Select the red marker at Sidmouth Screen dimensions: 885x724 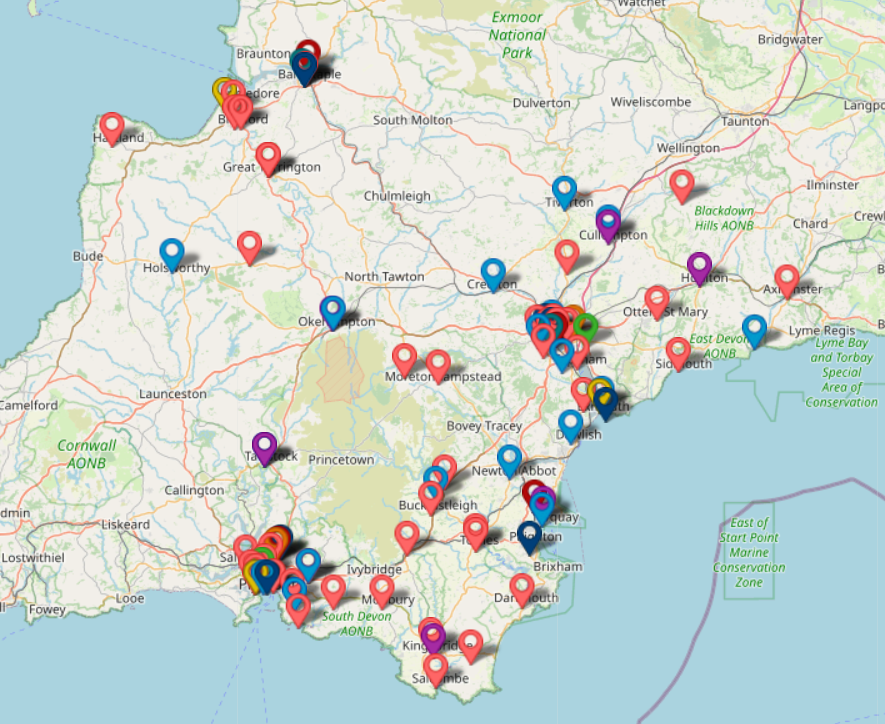click(x=678, y=352)
